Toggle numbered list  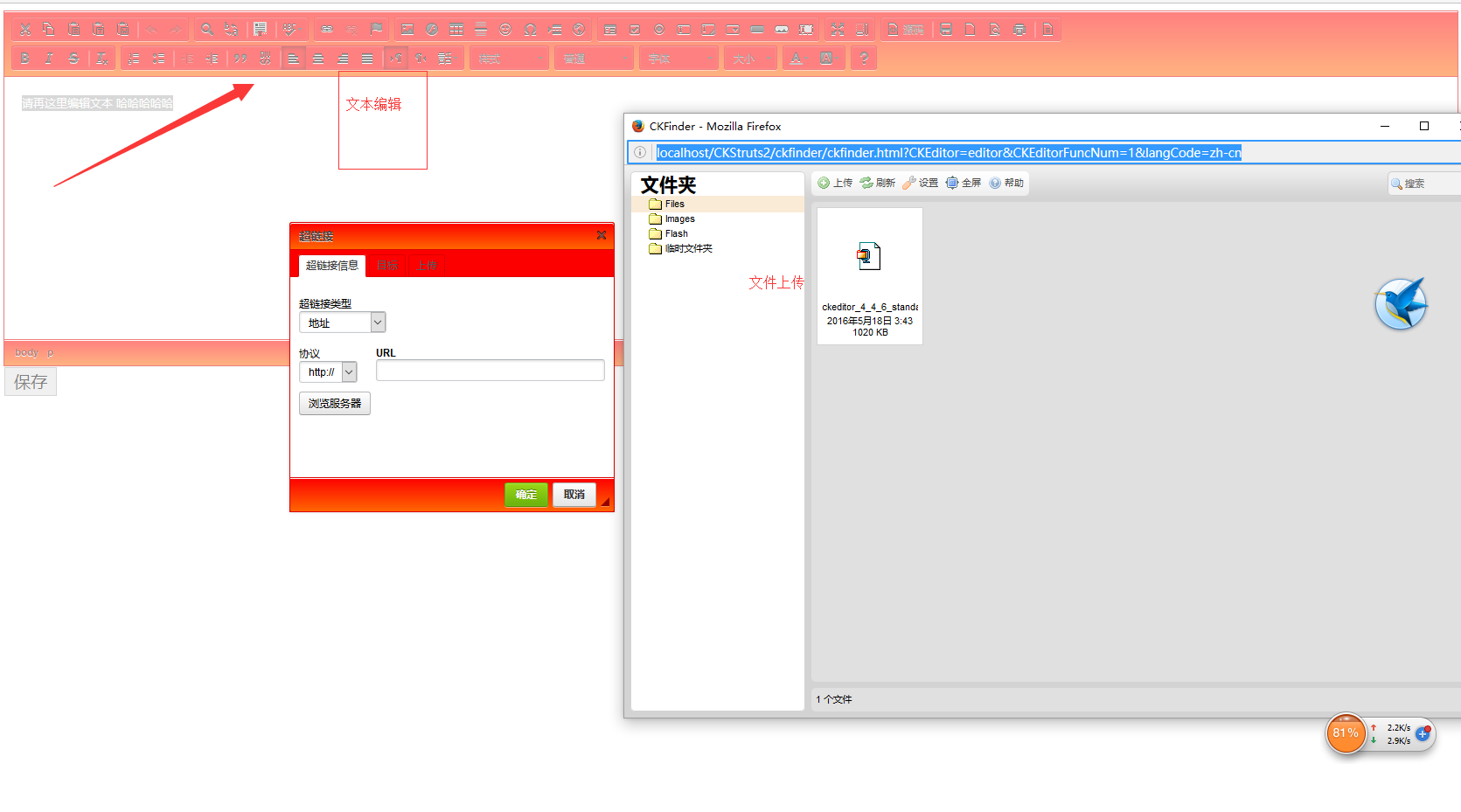click(134, 59)
